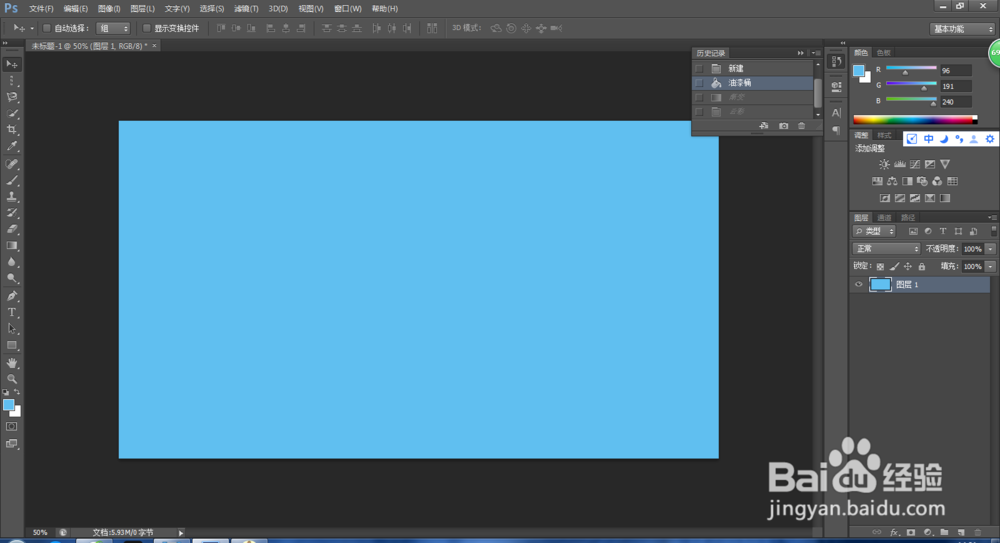Set history brush source for 油漆桶
The image size is (1000, 543).
tap(699, 83)
